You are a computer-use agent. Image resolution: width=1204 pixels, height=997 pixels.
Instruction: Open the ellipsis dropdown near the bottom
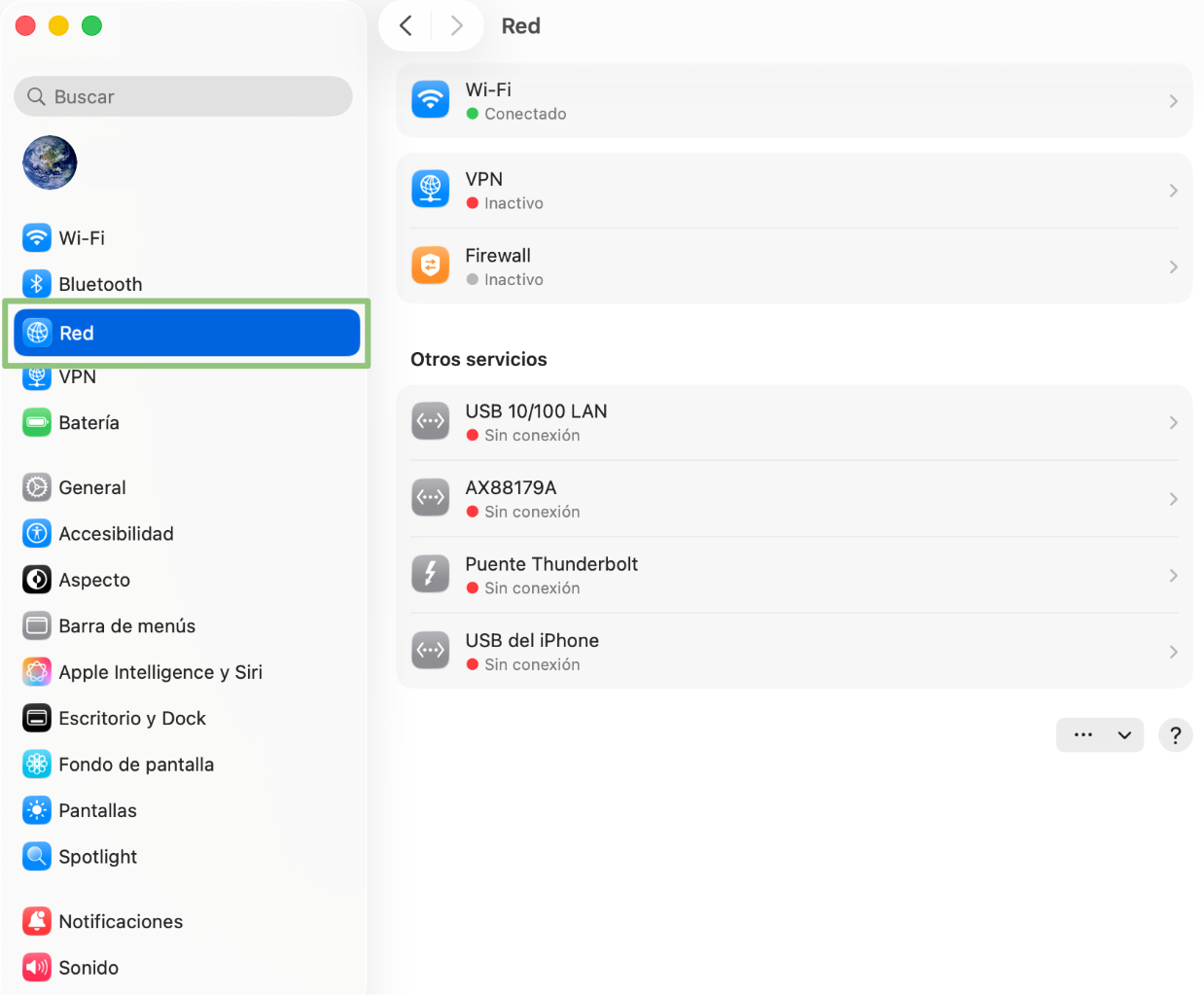pos(1100,734)
